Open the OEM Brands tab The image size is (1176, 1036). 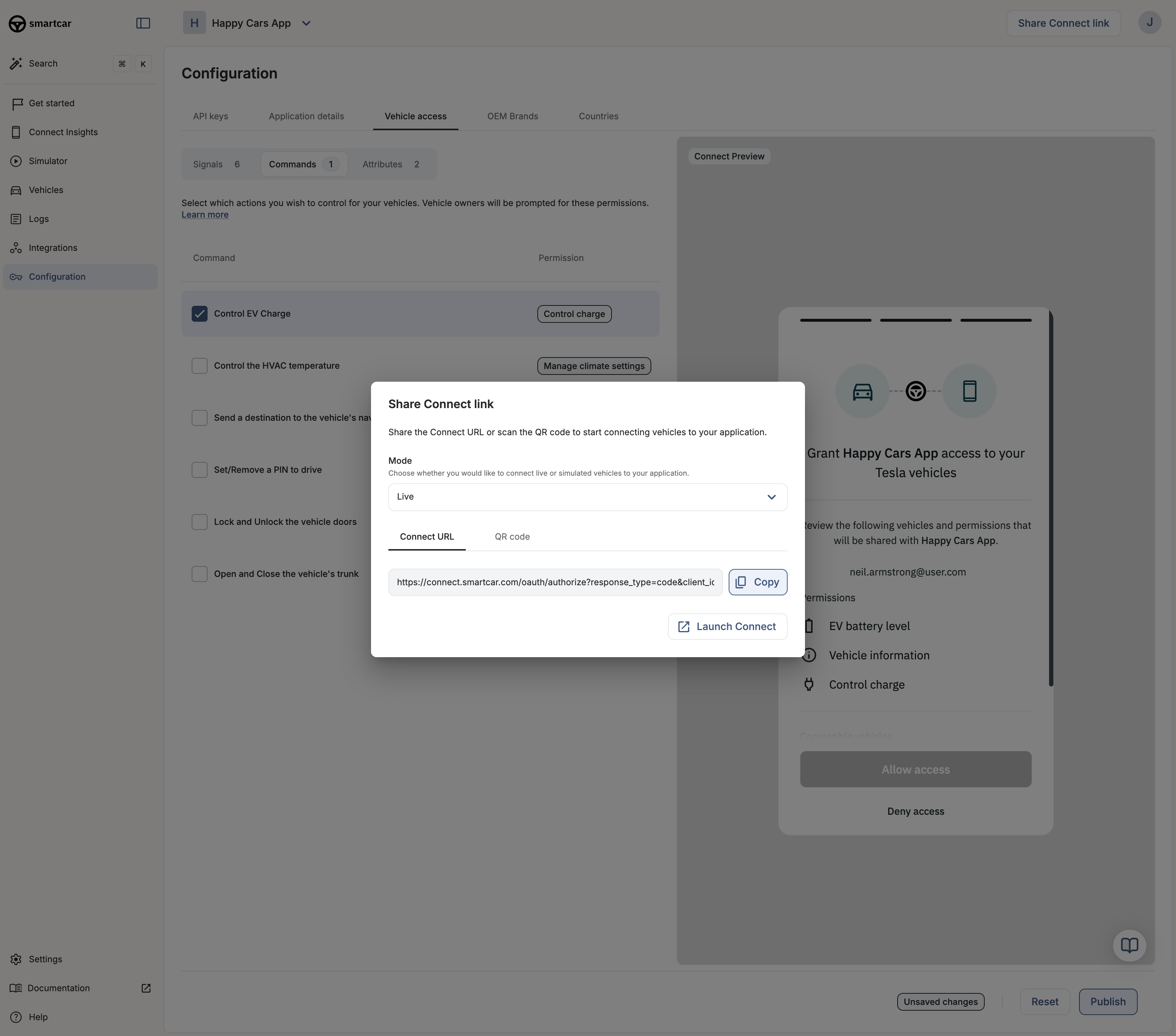click(x=512, y=116)
